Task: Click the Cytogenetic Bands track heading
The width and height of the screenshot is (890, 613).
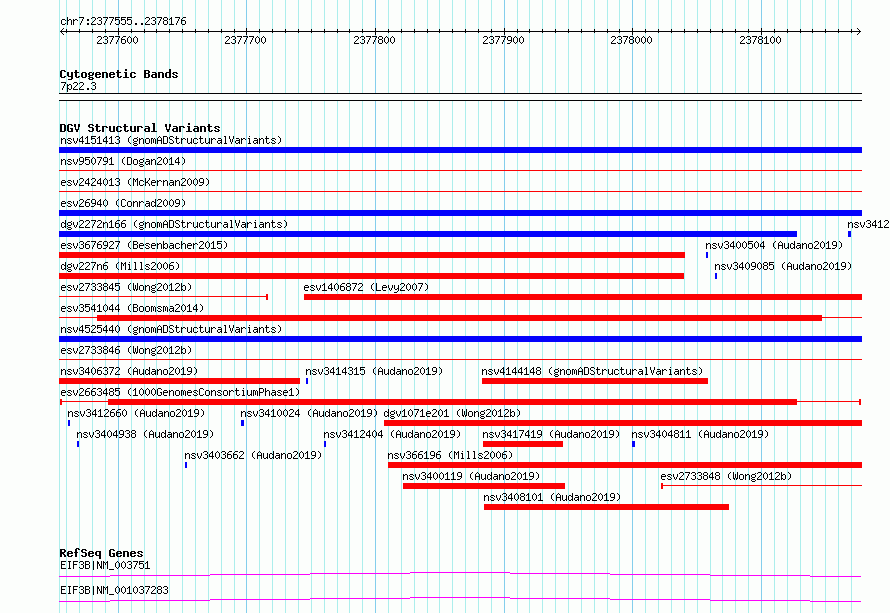Action: (x=119, y=74)
